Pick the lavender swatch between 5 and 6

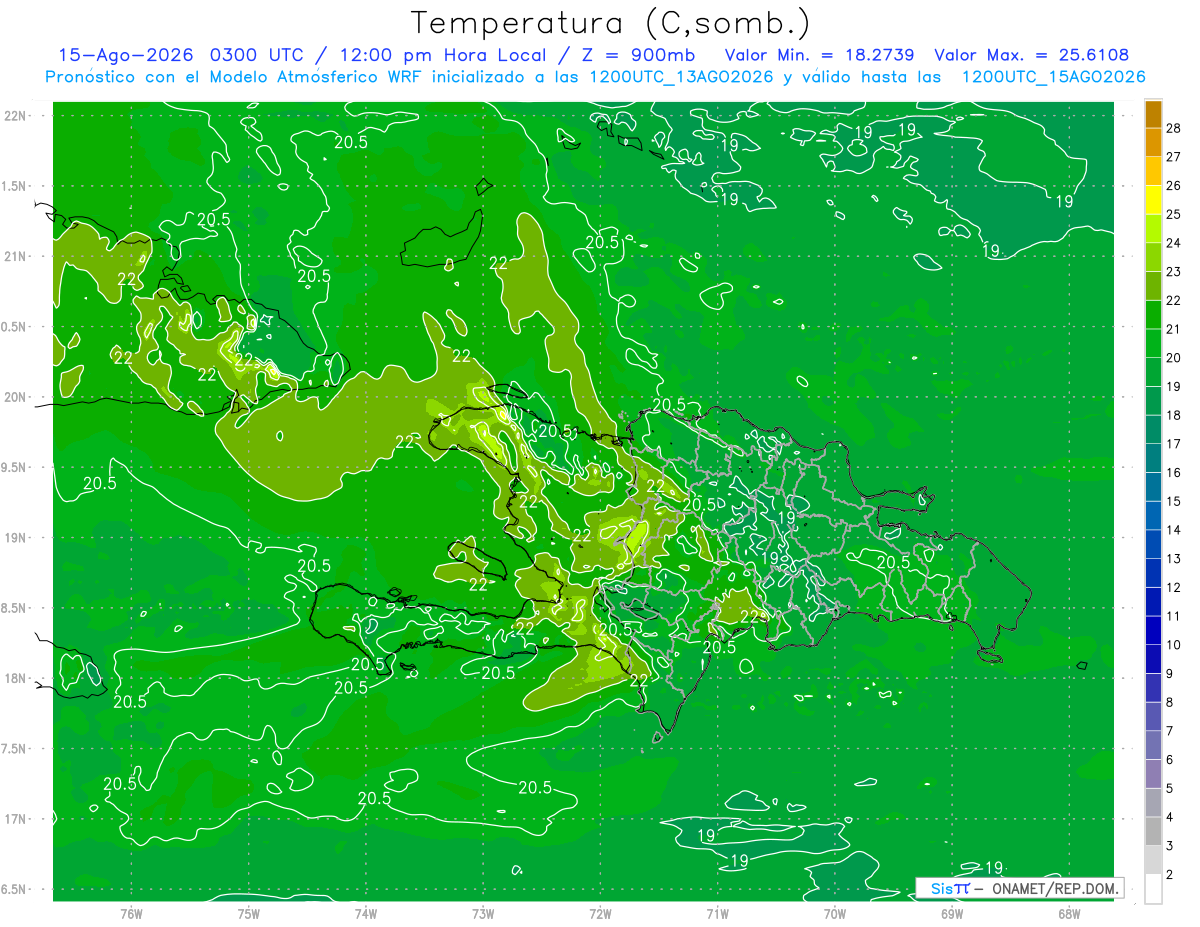point(1153,774)
